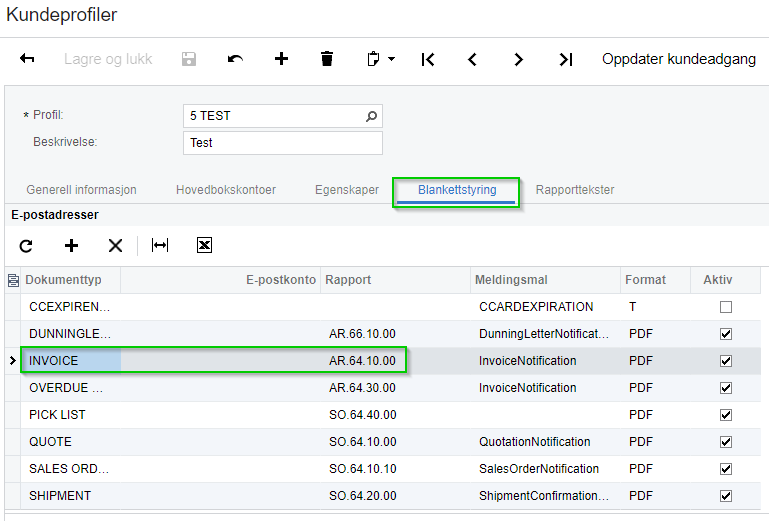Add a row to E-postadresser grid

tap(72, 245)
